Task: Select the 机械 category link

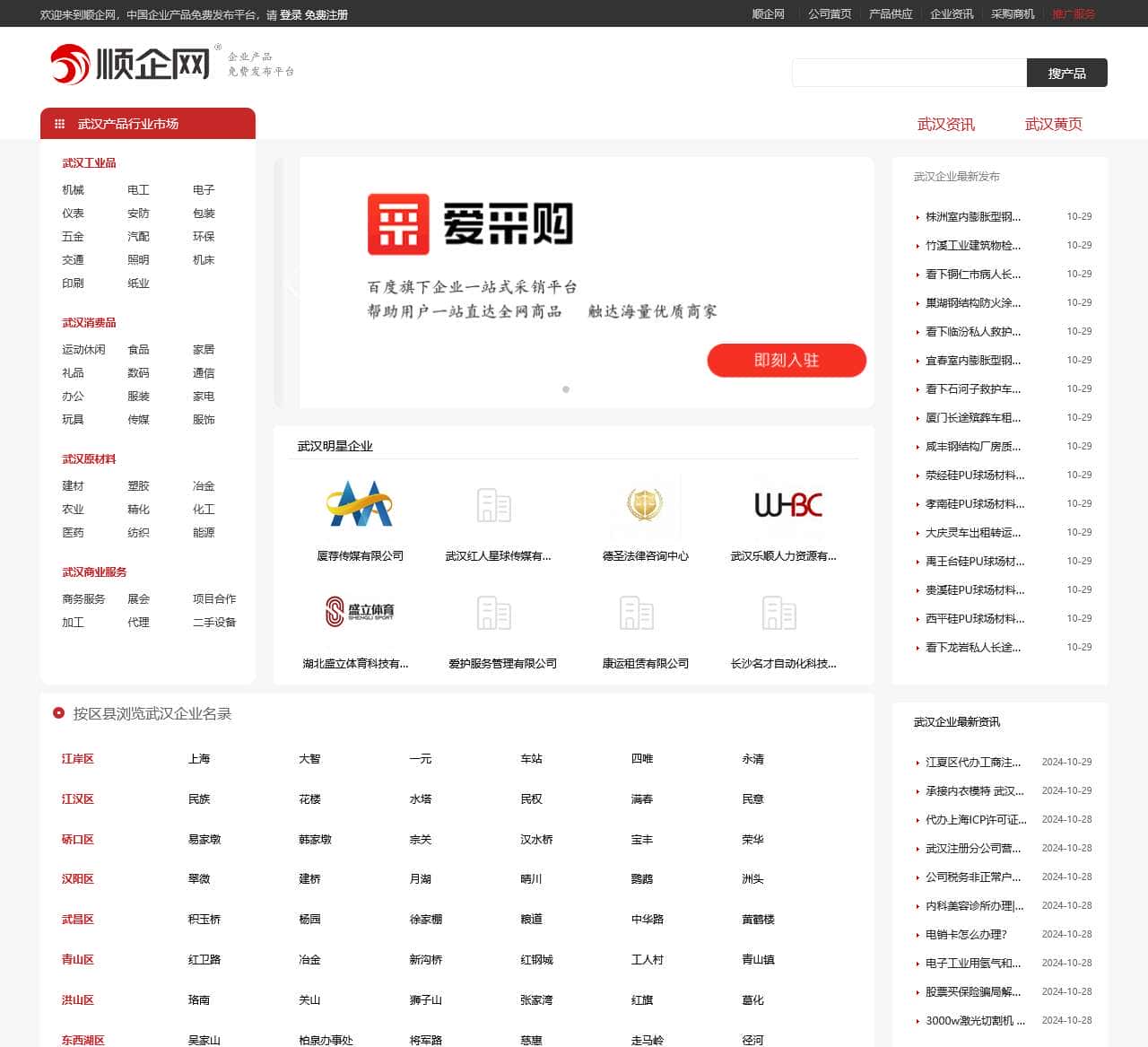Action: (x=73, y=190)
